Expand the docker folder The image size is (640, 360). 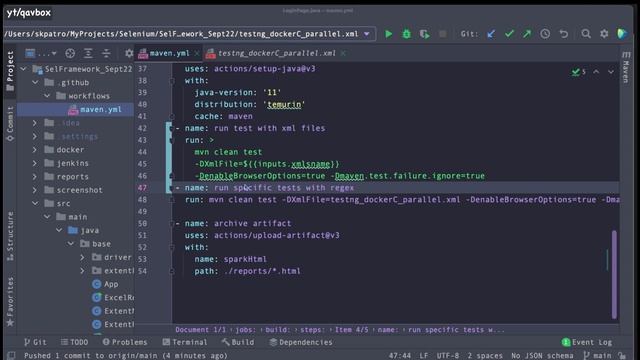[35, 150]
